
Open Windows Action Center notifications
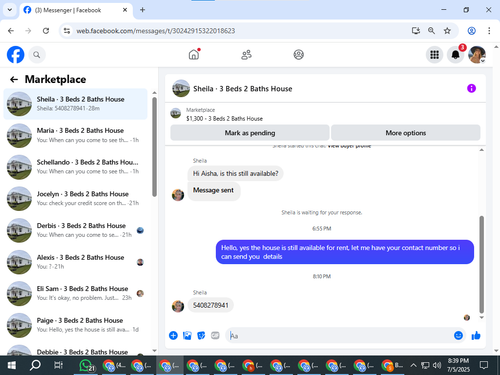point(484,365)
